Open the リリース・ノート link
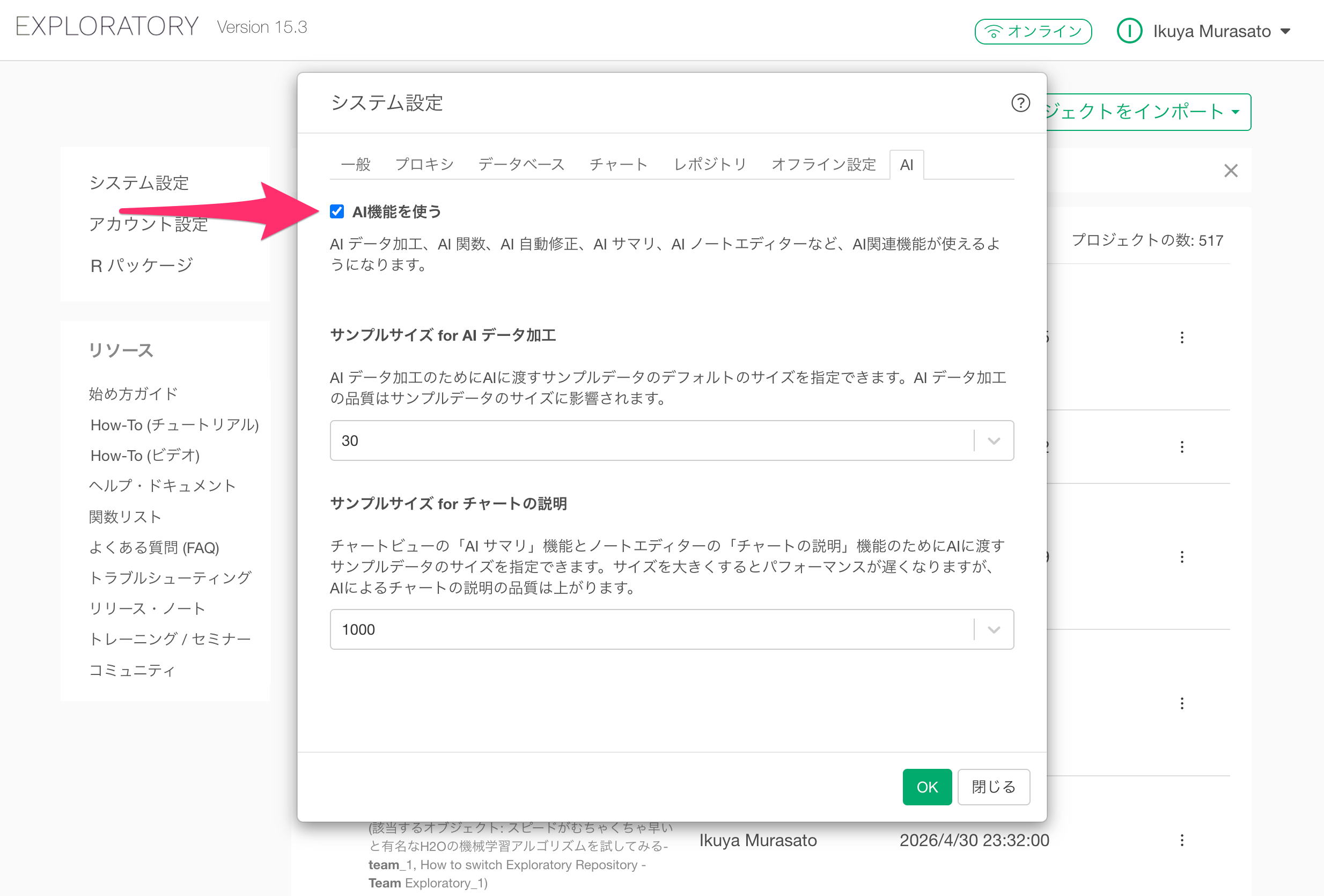This screenshot has height=896, width=1324. pos(147,608)
